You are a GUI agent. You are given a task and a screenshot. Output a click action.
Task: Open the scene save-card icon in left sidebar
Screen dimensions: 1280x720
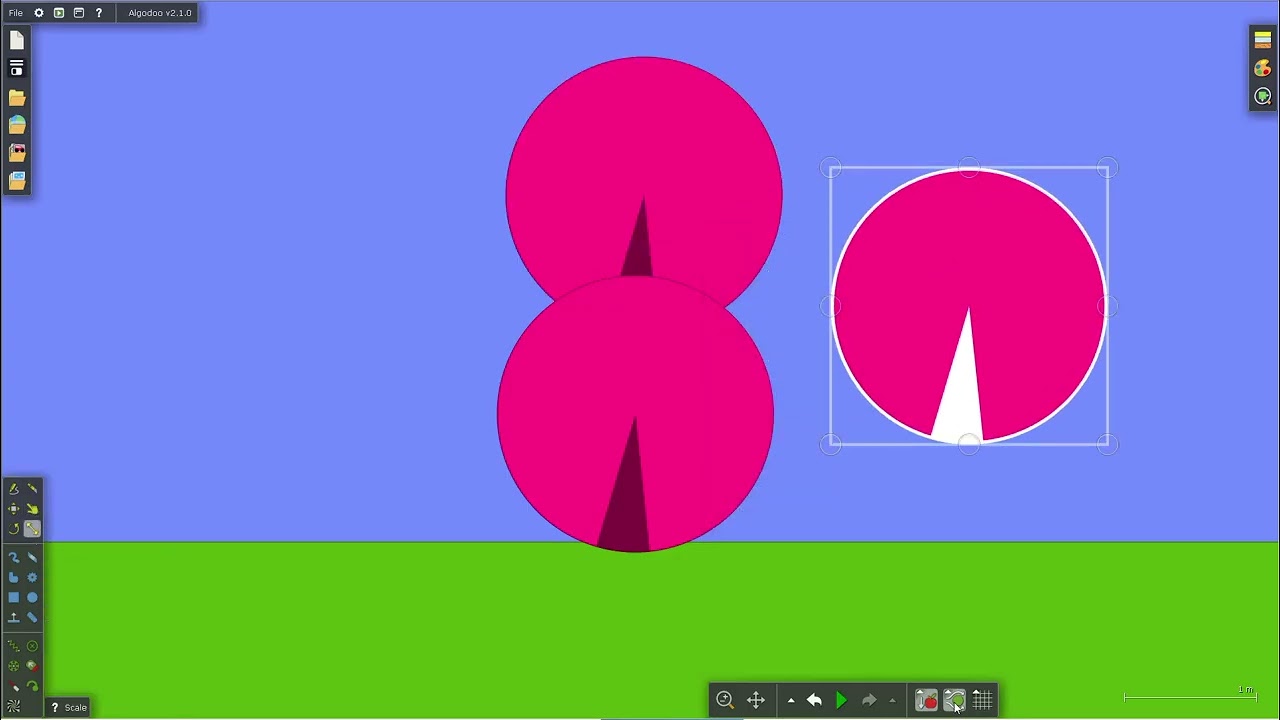pos(17,69)
